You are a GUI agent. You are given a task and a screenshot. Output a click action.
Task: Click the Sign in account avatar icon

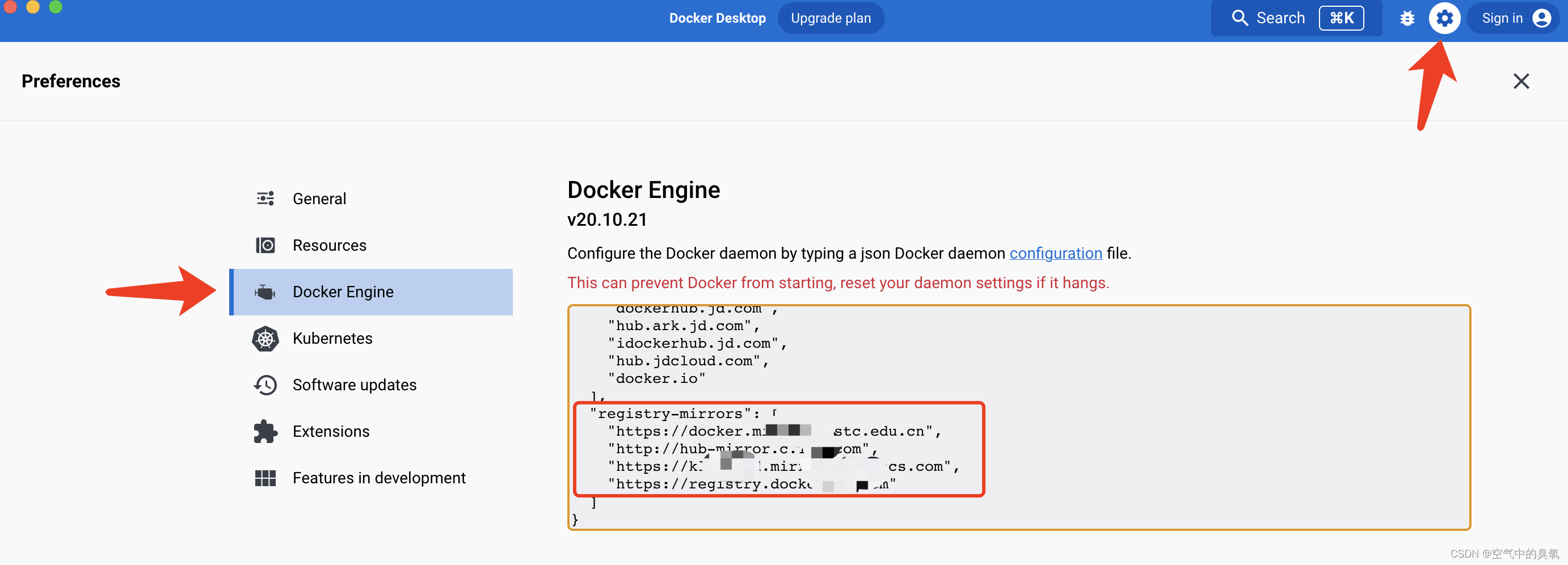tap(1542, 18)
